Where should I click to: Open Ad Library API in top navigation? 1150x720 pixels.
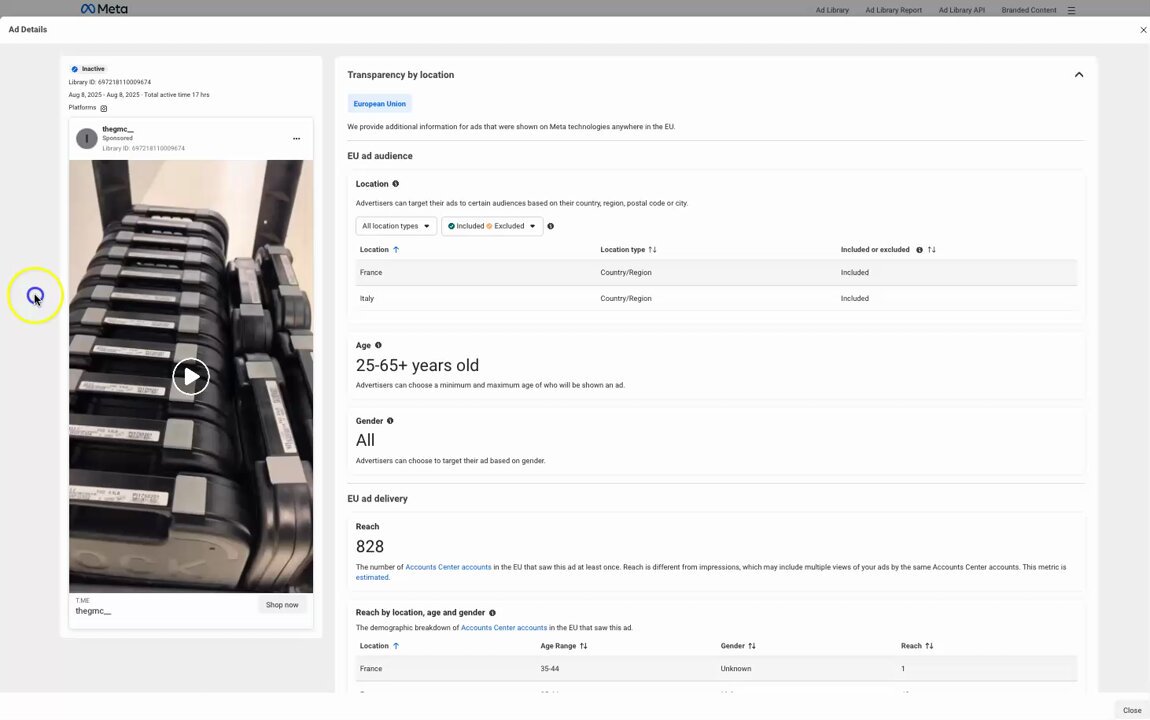pyautogui.click(x=962, y=10)
